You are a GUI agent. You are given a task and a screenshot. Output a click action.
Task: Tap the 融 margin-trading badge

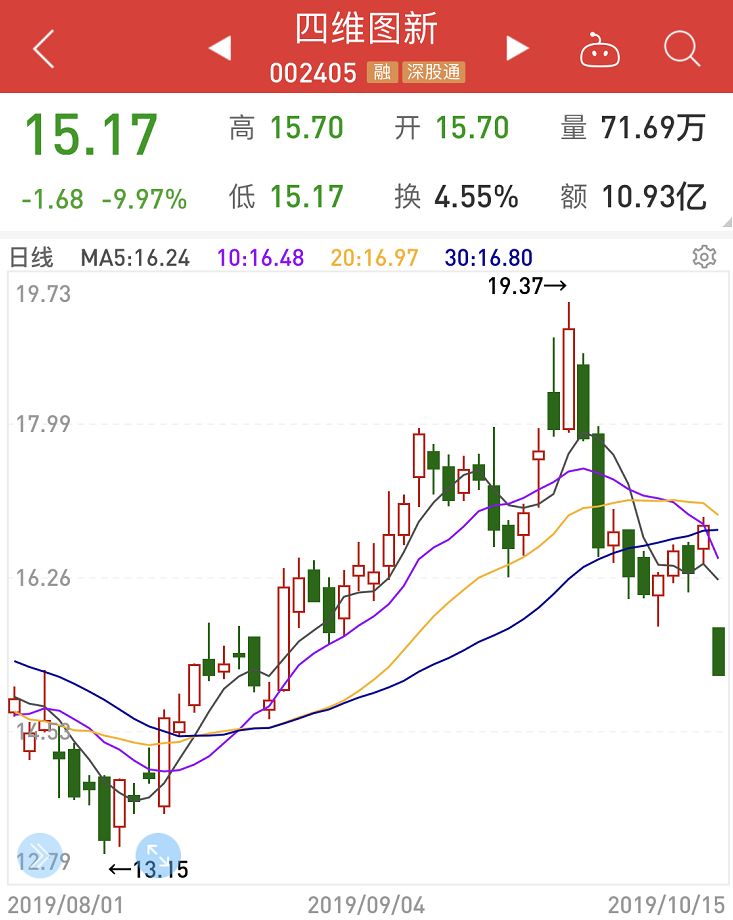coord(382,72)
